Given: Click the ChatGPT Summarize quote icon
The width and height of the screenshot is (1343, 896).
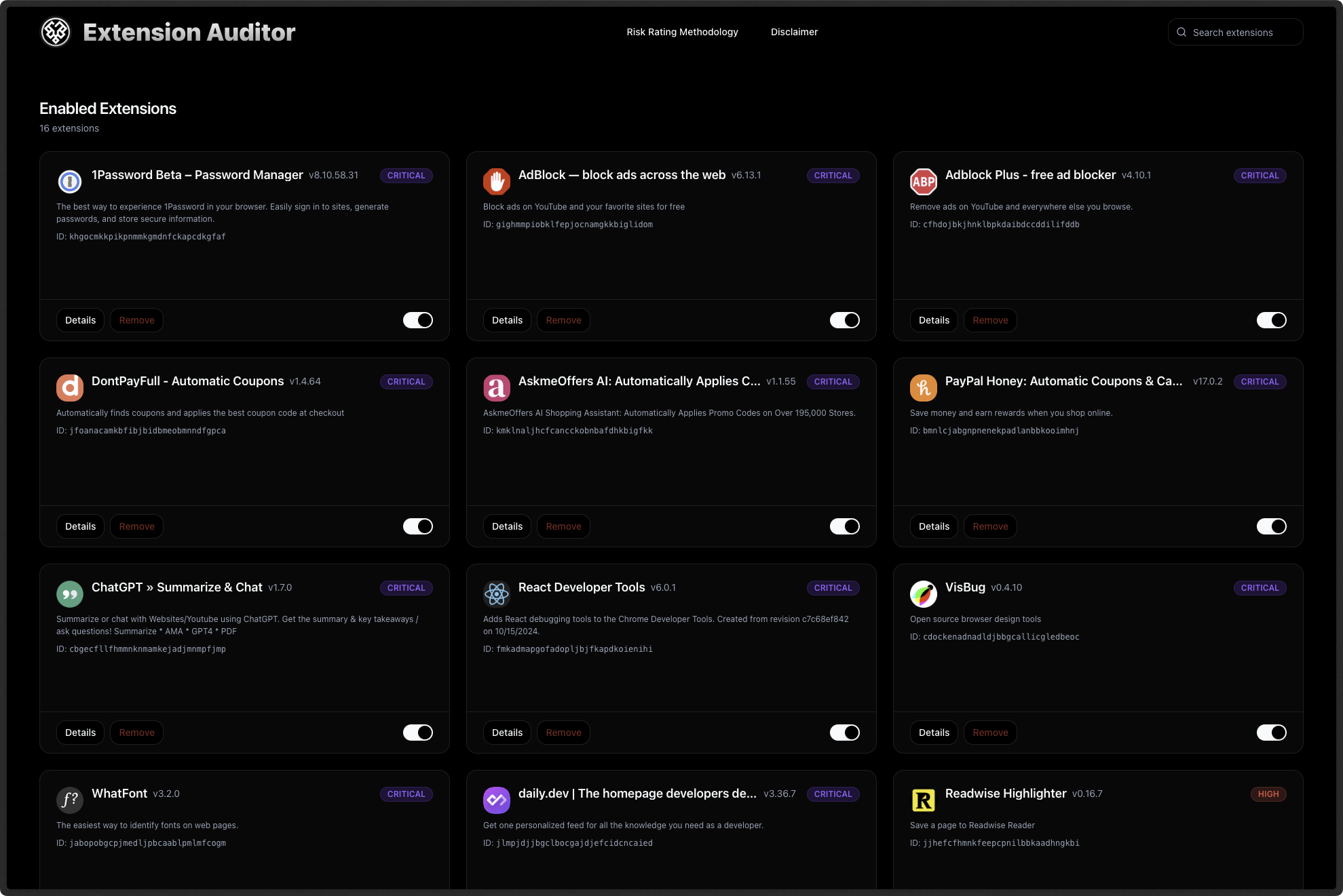Looking at the screenshot, I should (x=70, y=593).
